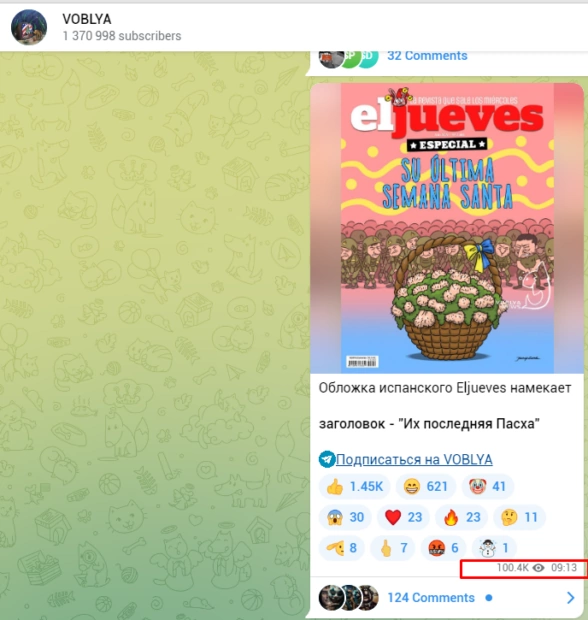Add the screaming face reaction 30
Viewport: 588px width, 620px height.
point(345,517)
